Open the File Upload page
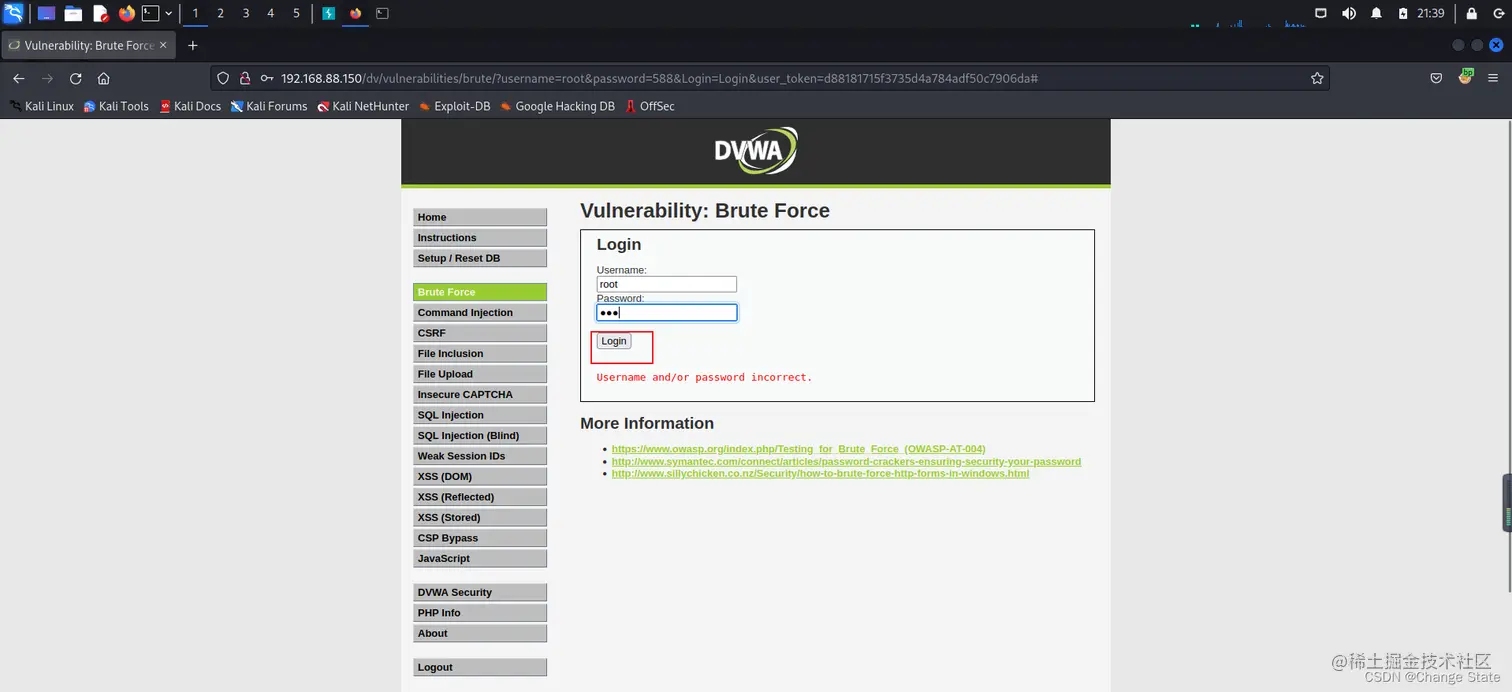 coord(480,374)
